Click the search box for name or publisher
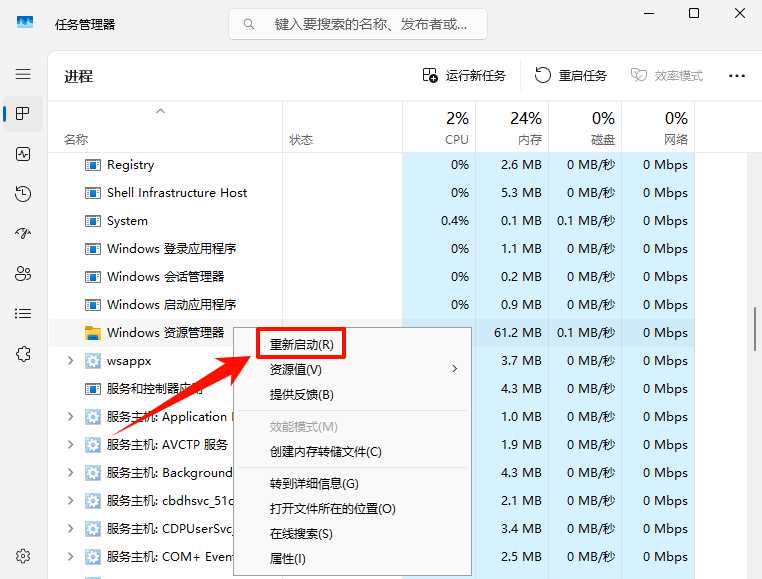 tap(358, 24)
